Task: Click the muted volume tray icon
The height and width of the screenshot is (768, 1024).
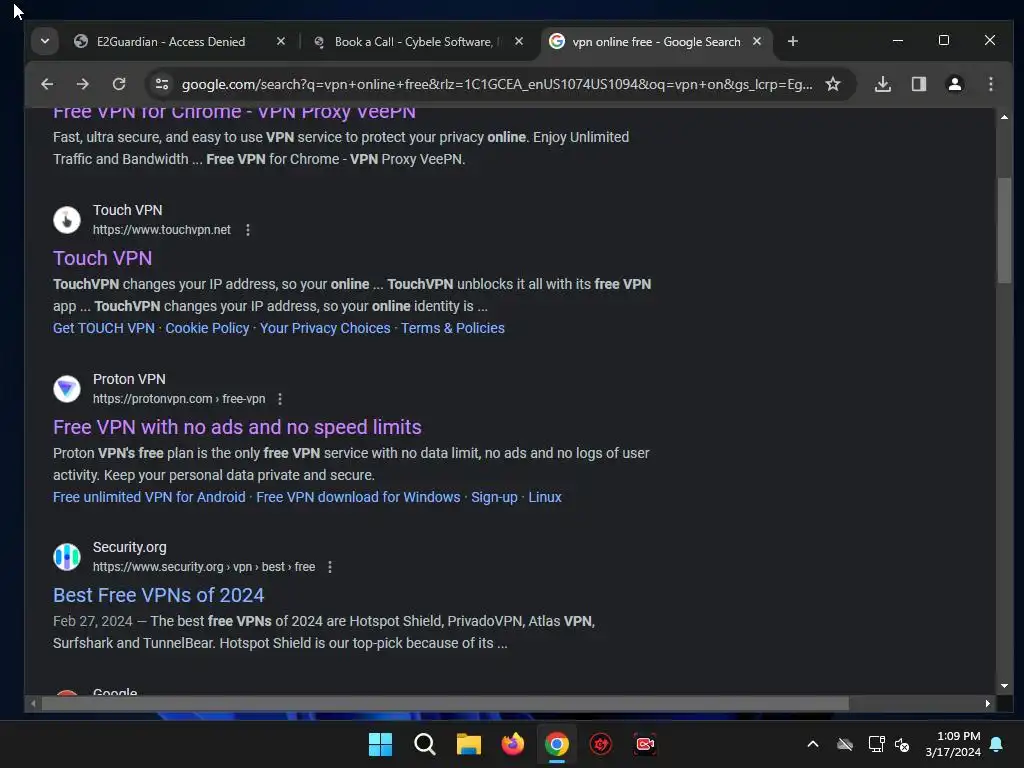Action: tap(902, 744)
